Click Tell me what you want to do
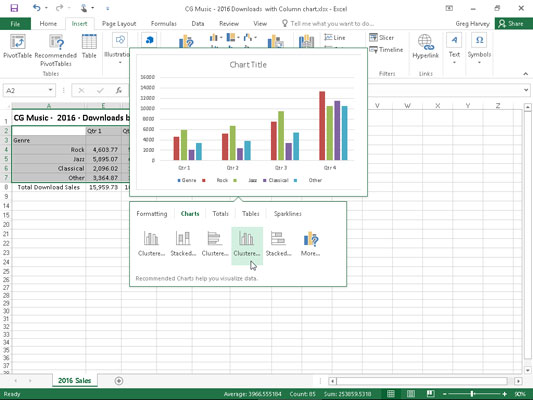This screenshot has width=533, height=400. tap(328, 23)
